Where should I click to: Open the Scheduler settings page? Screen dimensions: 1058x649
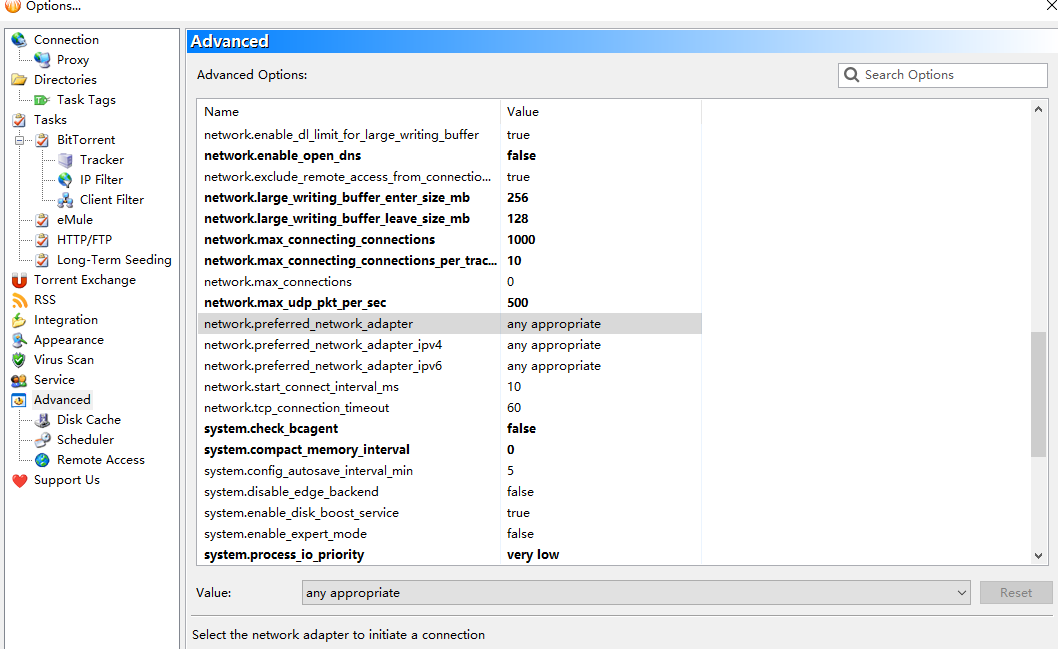point(85,440)
